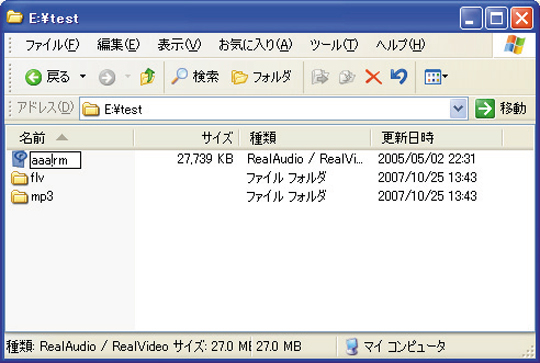Expand the address bar dropdown

458,109
